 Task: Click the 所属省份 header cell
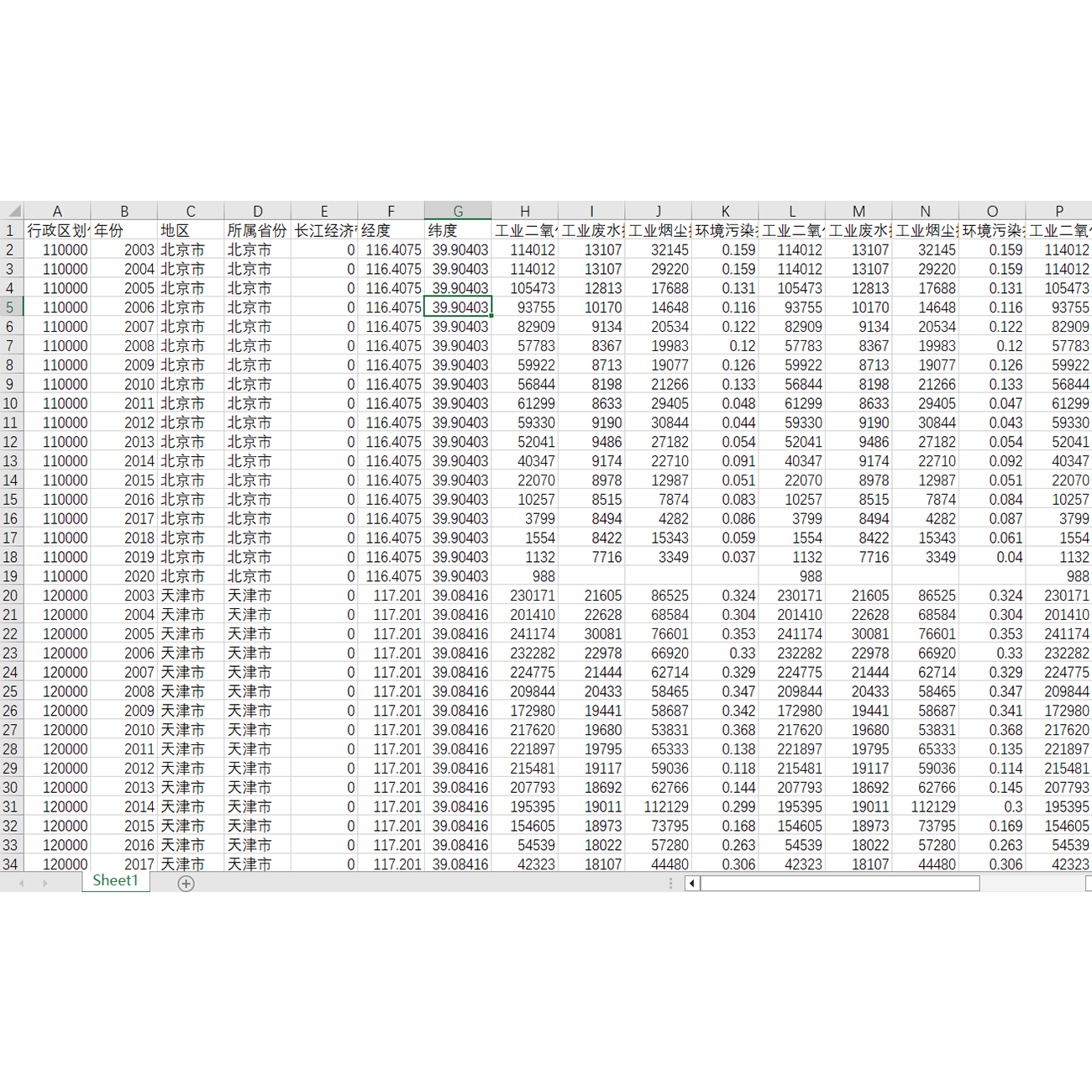(x=257, y=230)
